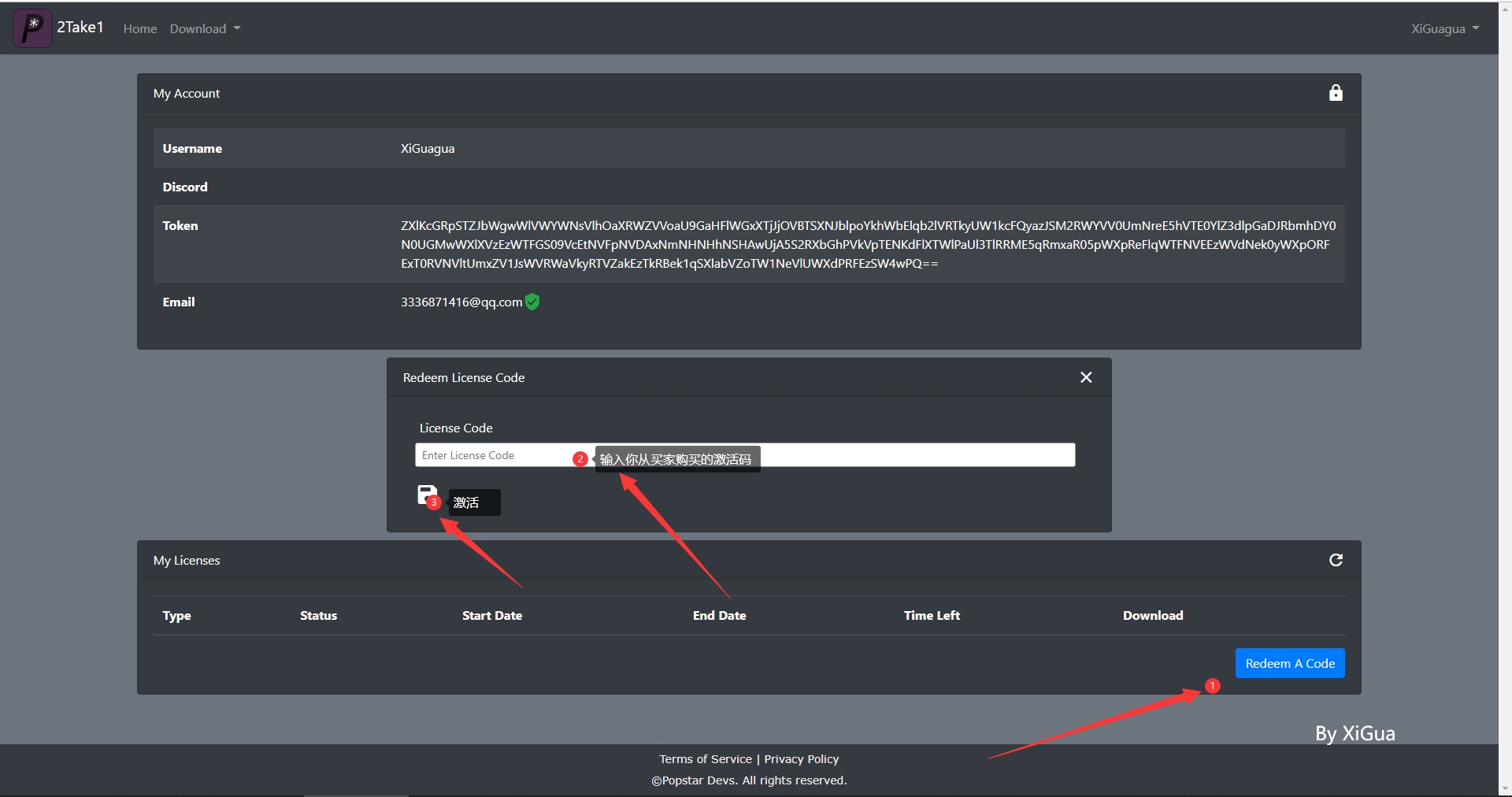
Task: Select the Status column header
Action: pyautogui.click(x=318, y=616)
